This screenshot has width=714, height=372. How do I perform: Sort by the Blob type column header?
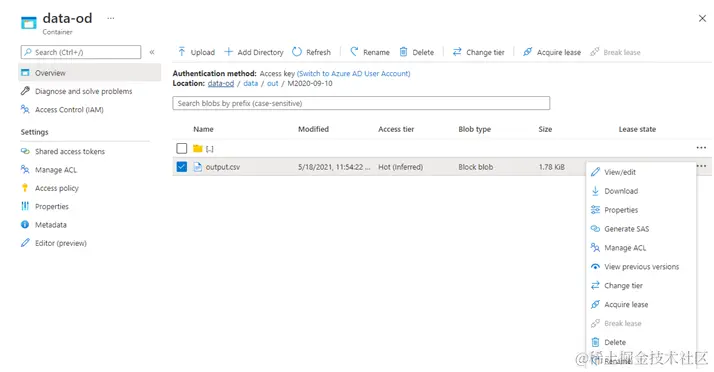click(x=474, y=129)
